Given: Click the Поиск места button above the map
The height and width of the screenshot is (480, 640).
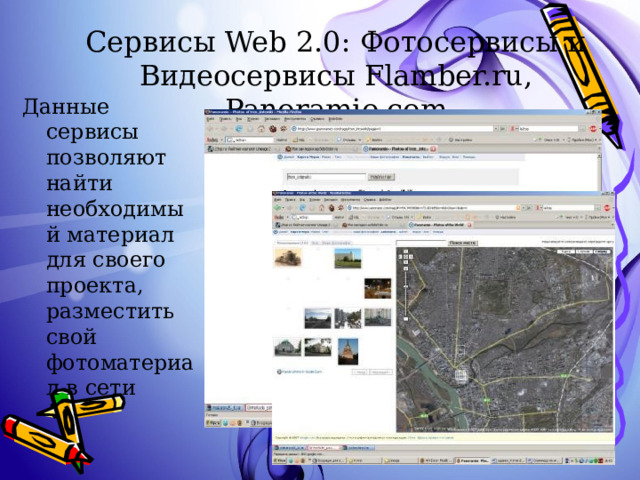Looking at the screenshot, I should (x=462, y=243).
